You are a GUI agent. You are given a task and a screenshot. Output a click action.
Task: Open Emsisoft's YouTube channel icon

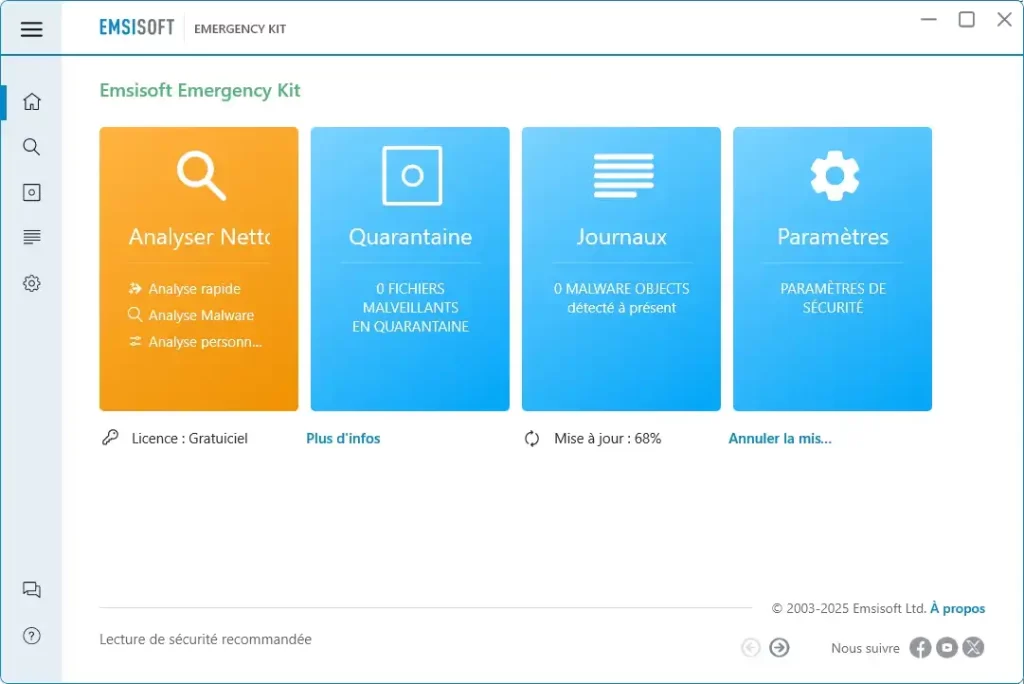946,647
